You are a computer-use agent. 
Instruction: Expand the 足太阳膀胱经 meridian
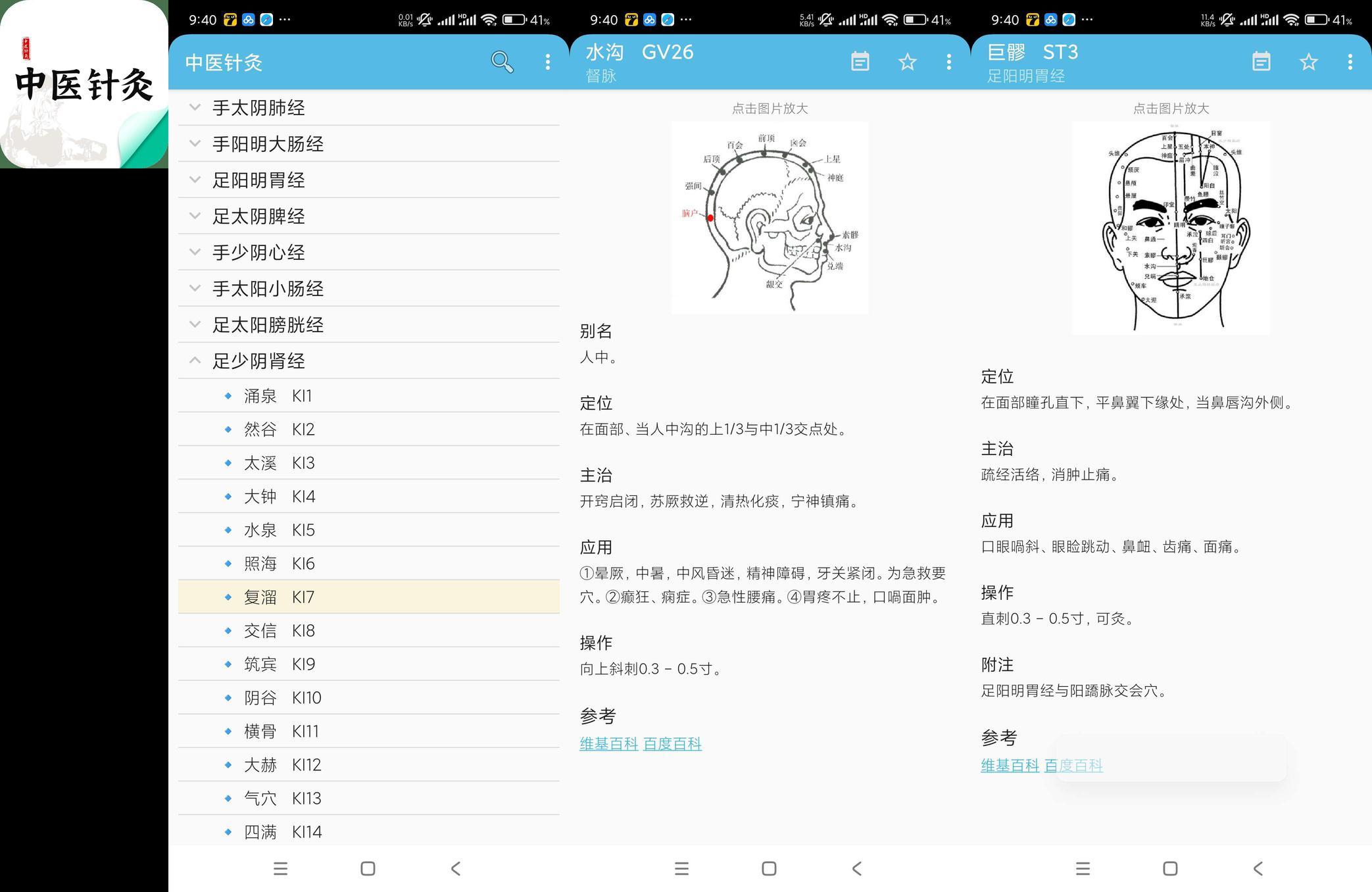coord(369,325)
